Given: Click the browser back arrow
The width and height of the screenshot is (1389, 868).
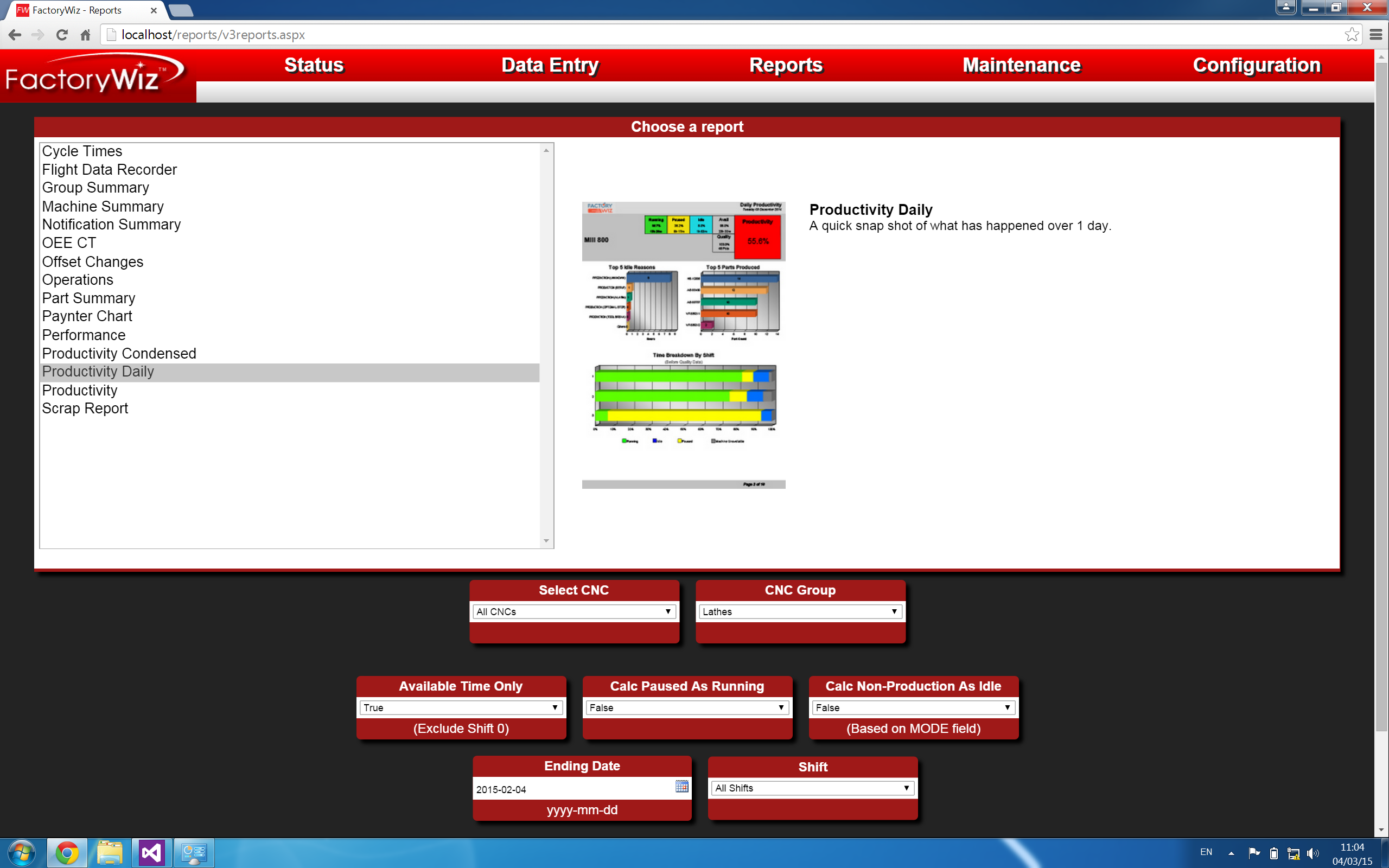Looking at the screenshot, I should (x=15, y=35).
